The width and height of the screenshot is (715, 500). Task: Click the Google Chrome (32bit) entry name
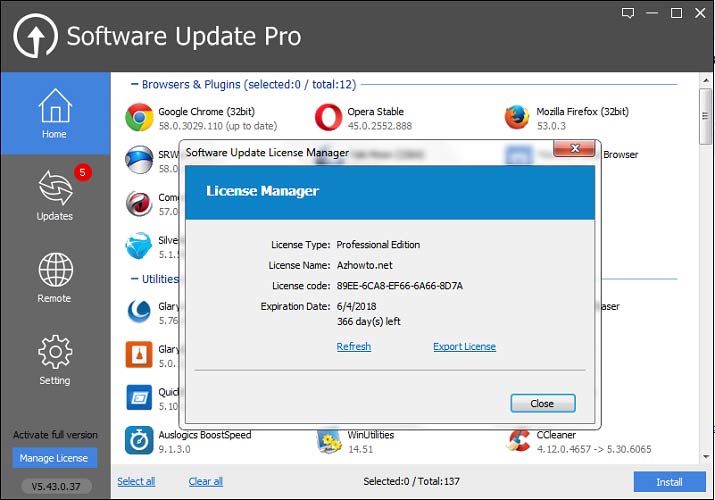(207, 112)
